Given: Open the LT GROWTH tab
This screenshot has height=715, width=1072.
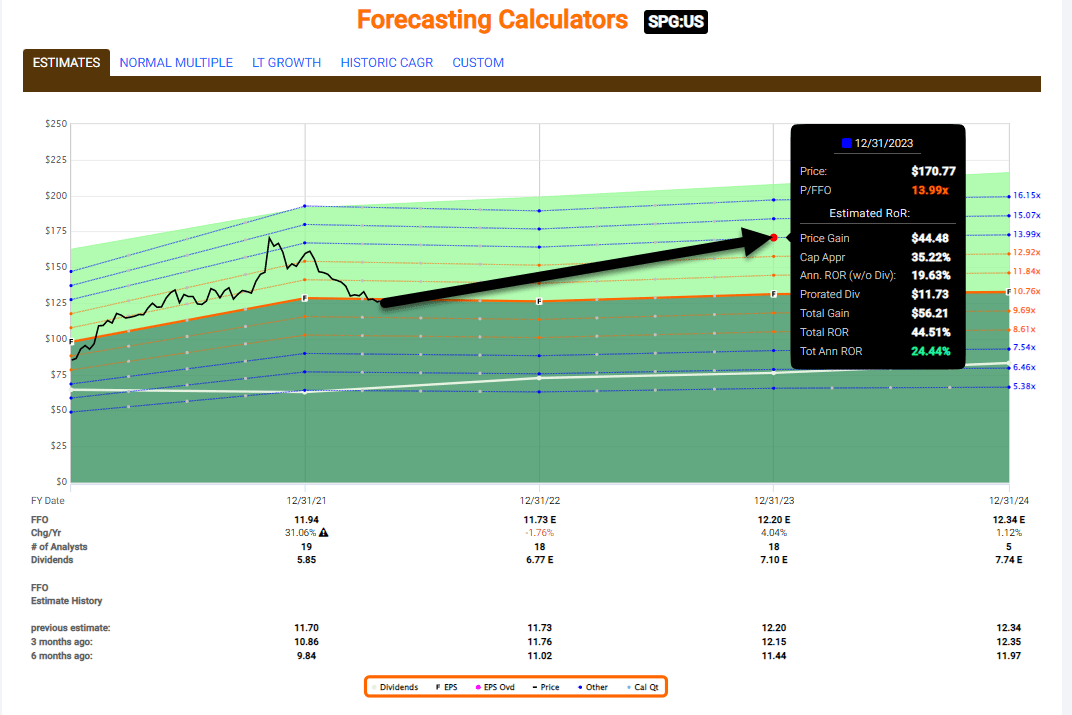Looking at the screenshot, I should point(287,62).
